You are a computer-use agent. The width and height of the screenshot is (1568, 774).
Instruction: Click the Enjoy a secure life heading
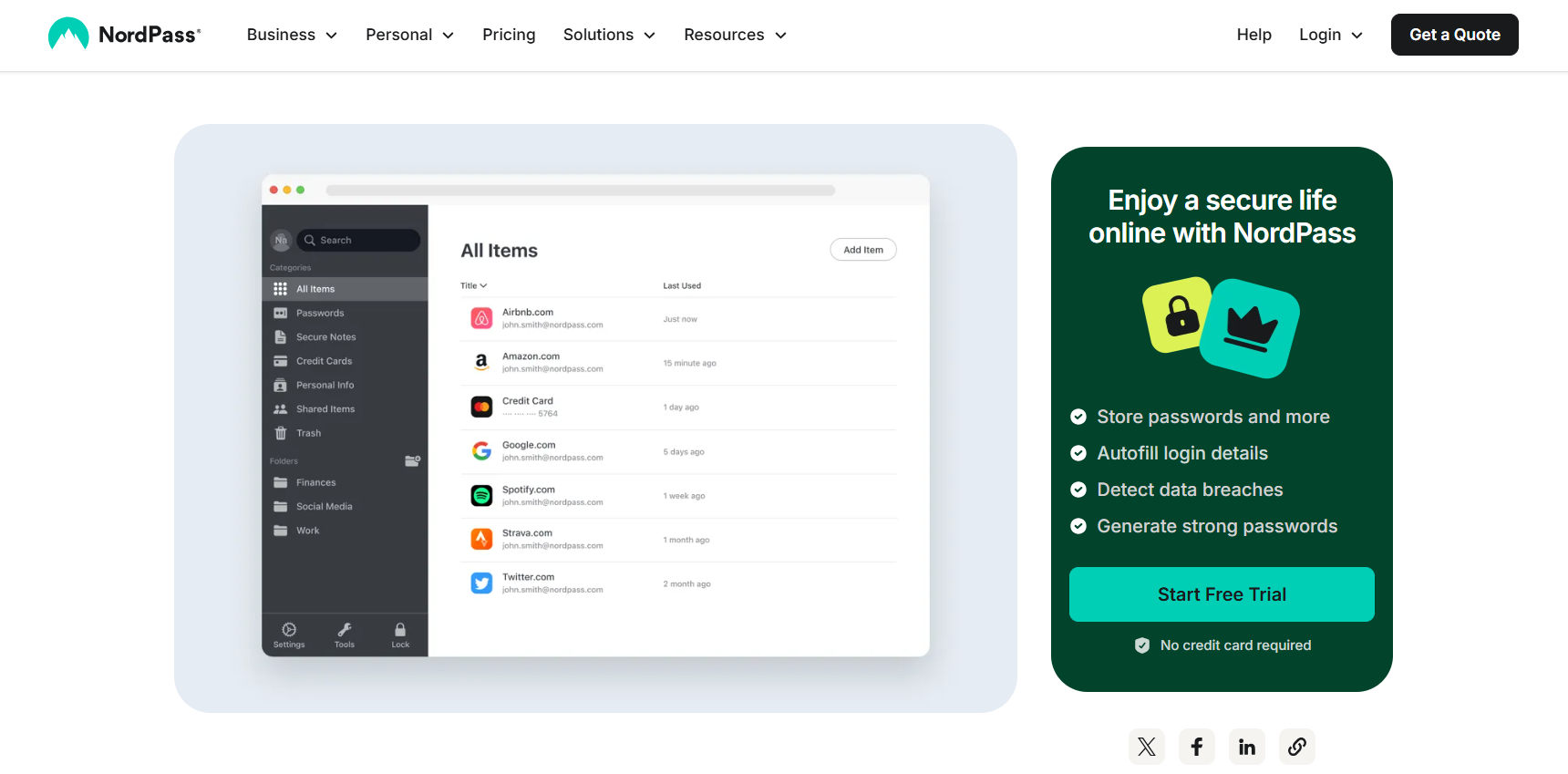tap(1222, 217)
